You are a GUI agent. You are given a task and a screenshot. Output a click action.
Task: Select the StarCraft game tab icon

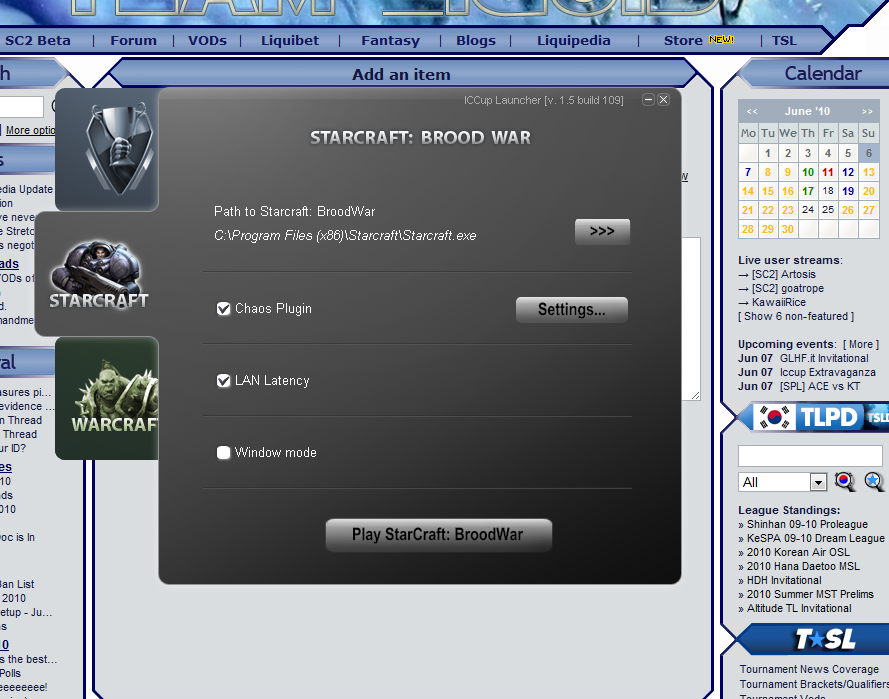click(x=98, y=274)
